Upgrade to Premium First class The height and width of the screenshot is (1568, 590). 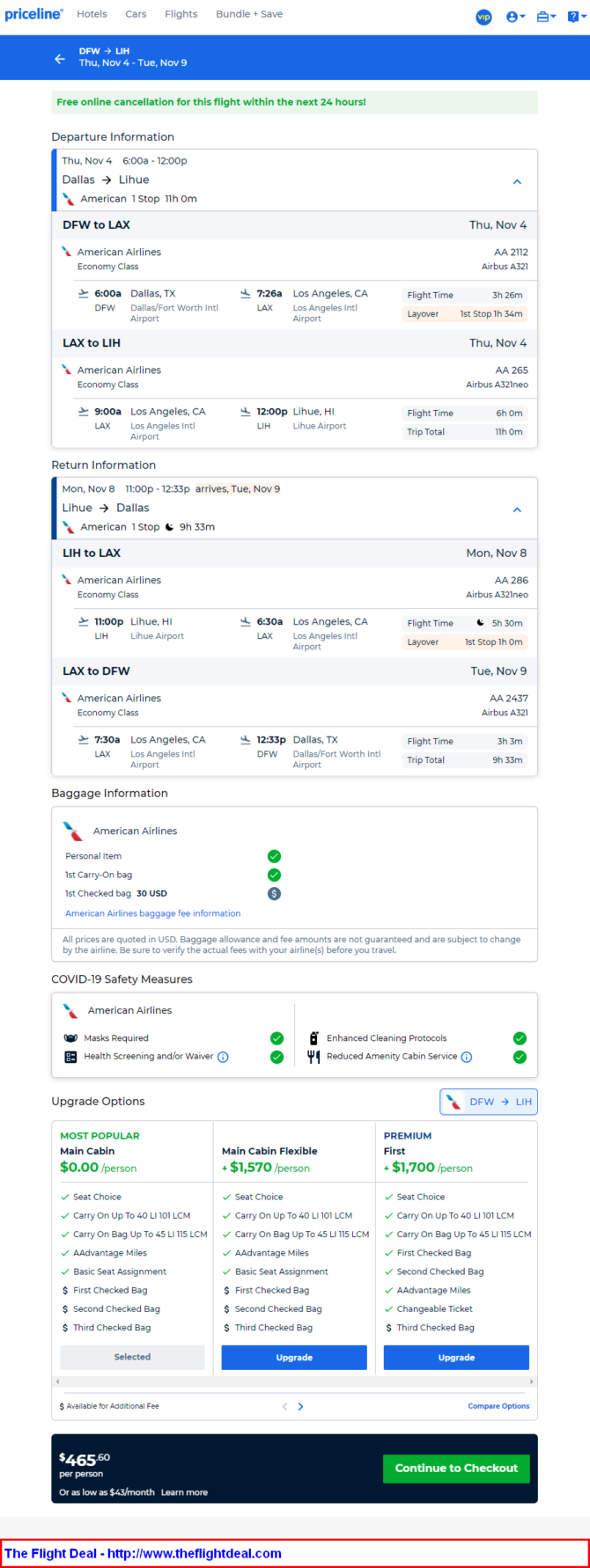(456, 1357)
